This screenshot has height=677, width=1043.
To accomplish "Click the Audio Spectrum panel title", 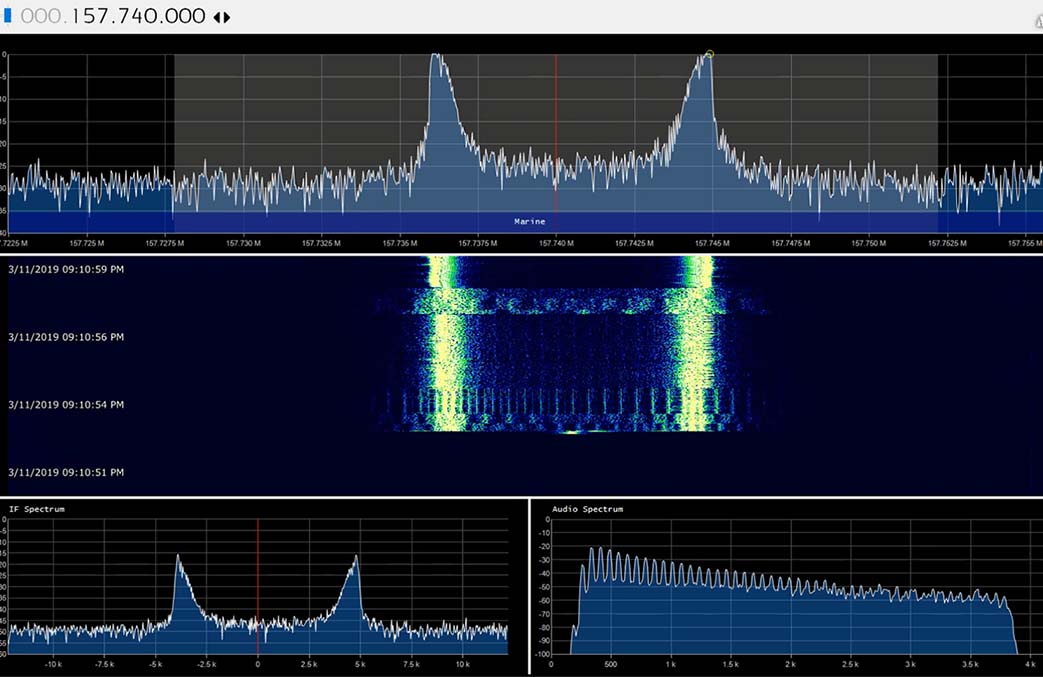I will tap(587, 509).
